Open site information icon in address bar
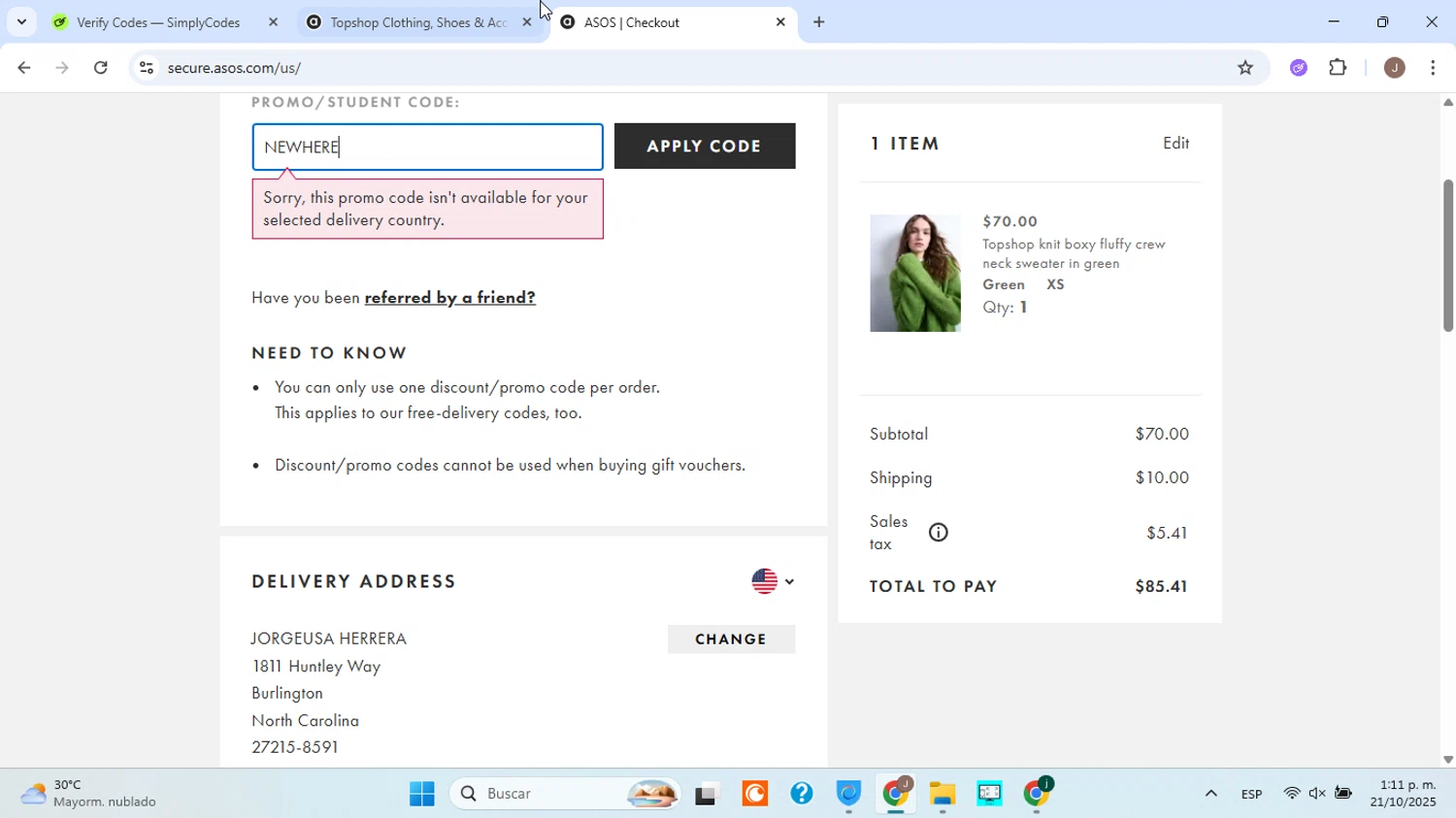 147,68
